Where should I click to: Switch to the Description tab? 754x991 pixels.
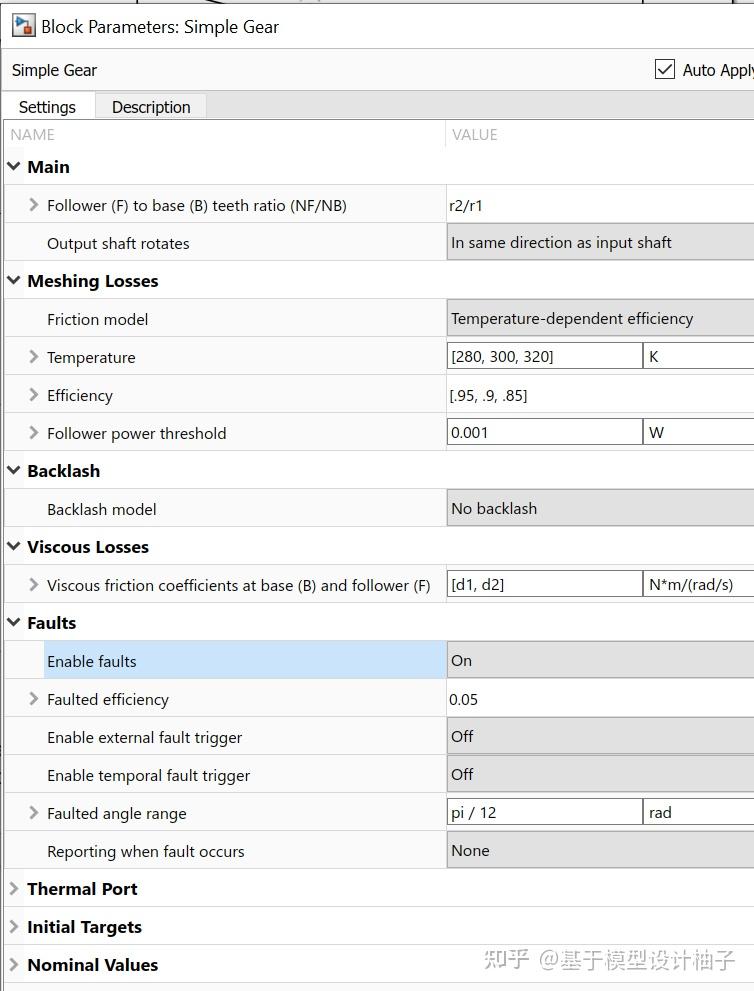[151, 107]
